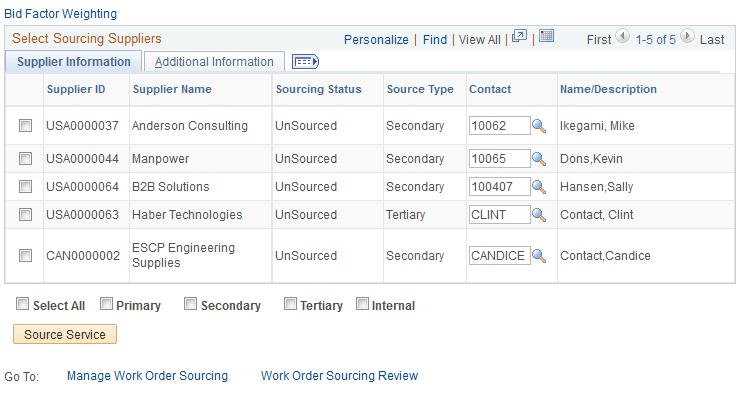Click the next row arrow icon
745x395 pixels.
coord(687,36)
